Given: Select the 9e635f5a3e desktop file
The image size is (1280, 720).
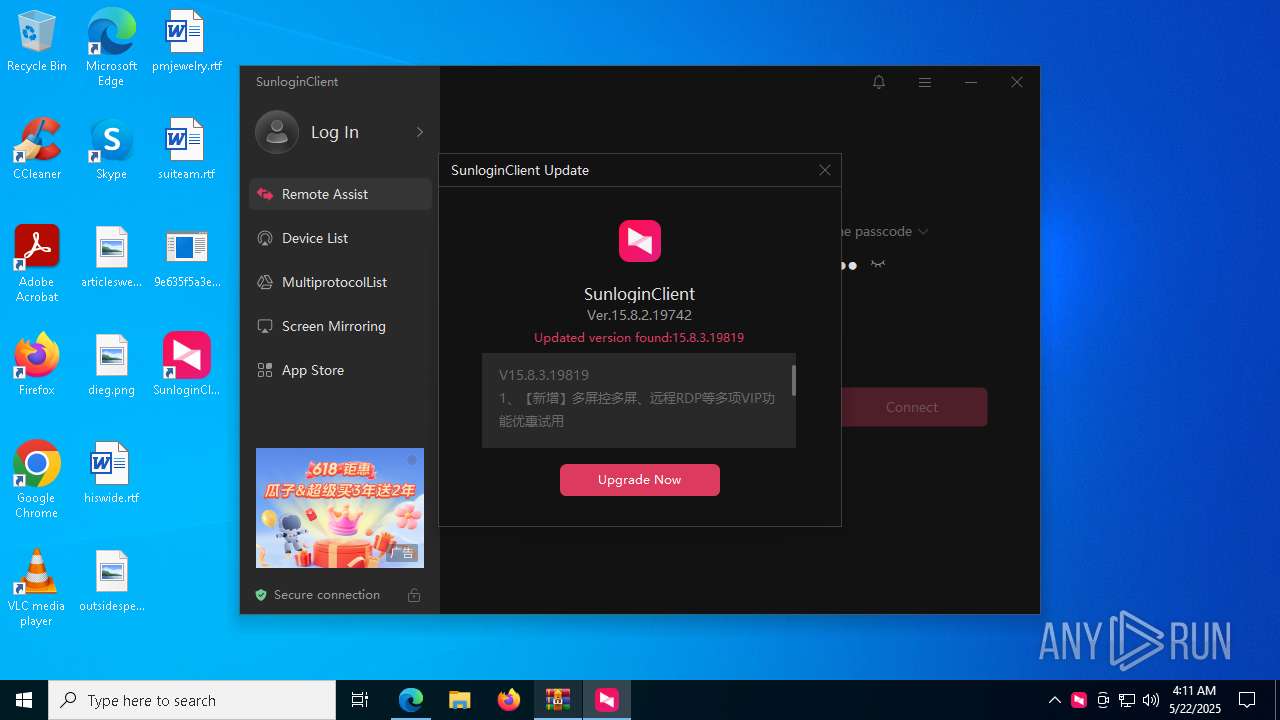Looking at the screenshot, I should pyautogui.click(x=186, y=258).
